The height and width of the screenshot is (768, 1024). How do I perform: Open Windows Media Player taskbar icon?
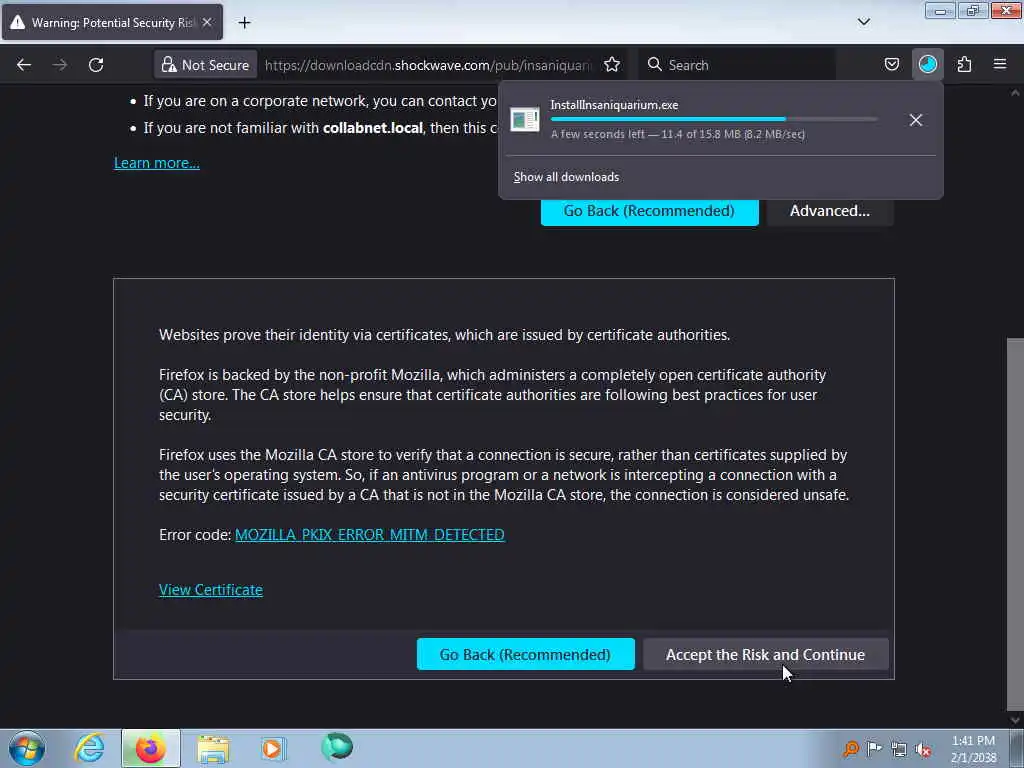[x=274, y=748]
